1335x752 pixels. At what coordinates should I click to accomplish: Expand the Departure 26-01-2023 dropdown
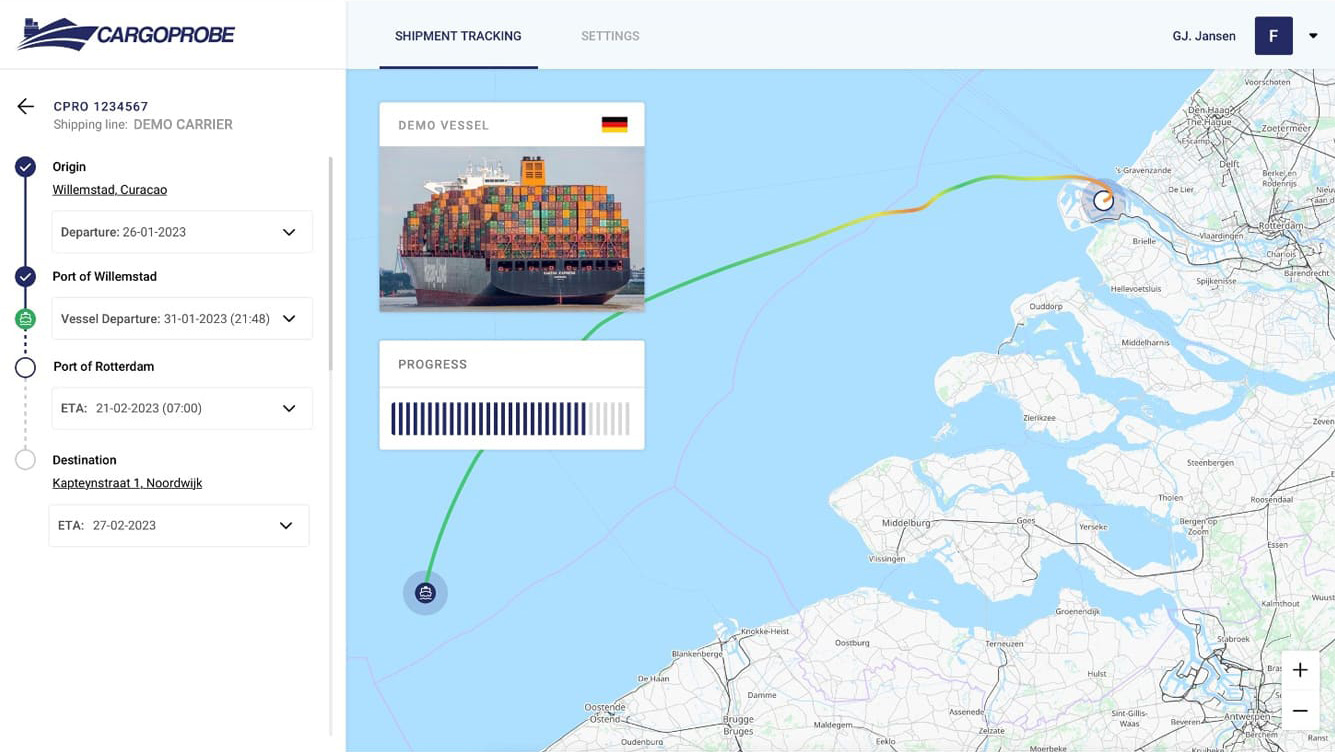tap(289, 231)
